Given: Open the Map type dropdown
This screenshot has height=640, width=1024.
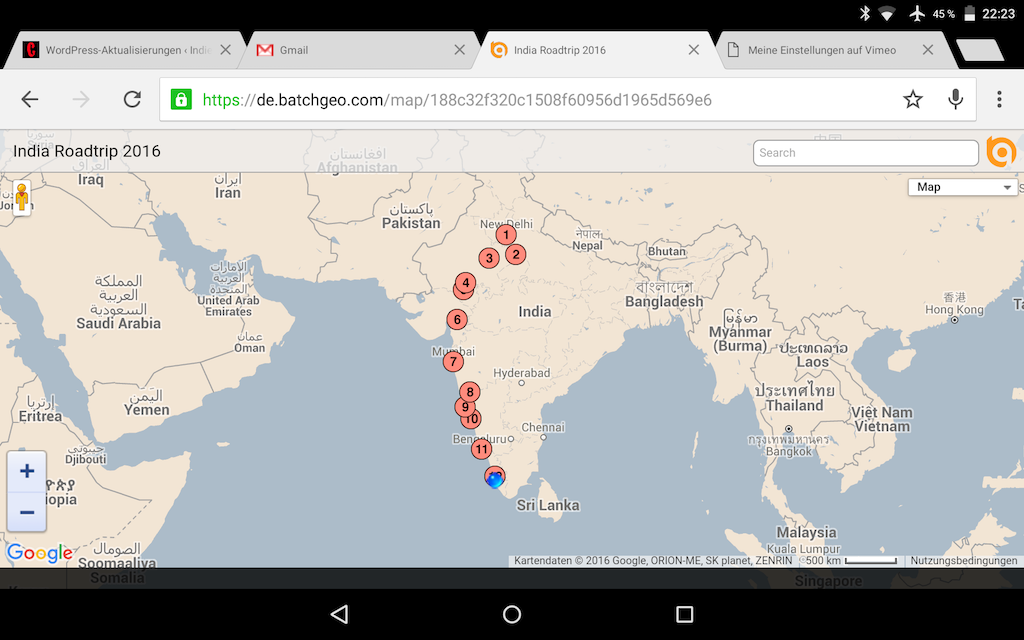Looking at the screenshot, I should (963, 187).
